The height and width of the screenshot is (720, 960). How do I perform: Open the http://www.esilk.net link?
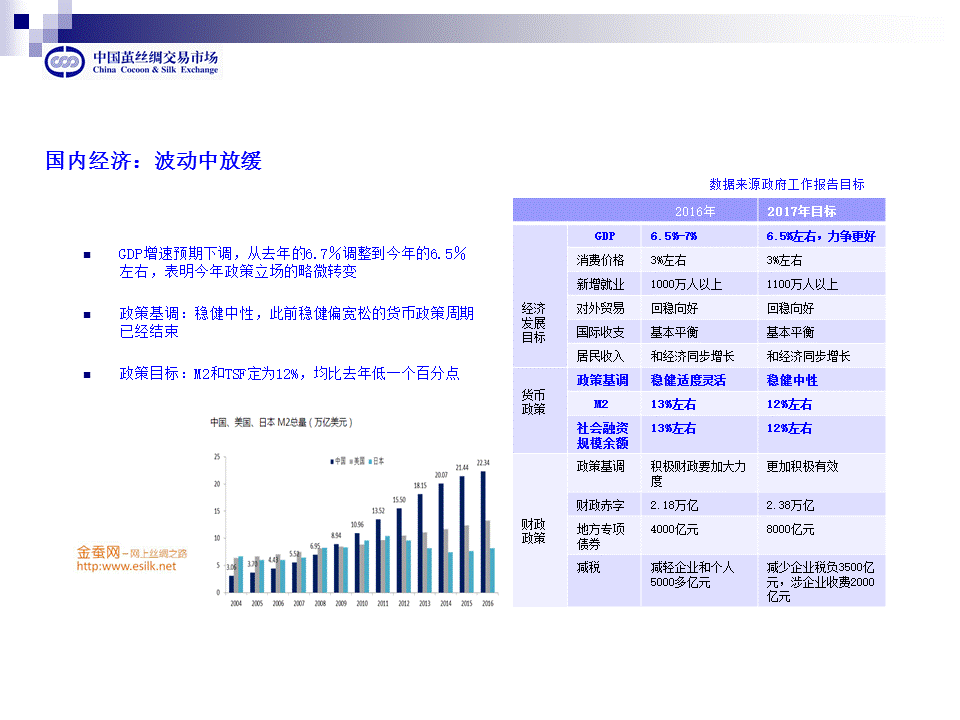click(x=126, y=567)
